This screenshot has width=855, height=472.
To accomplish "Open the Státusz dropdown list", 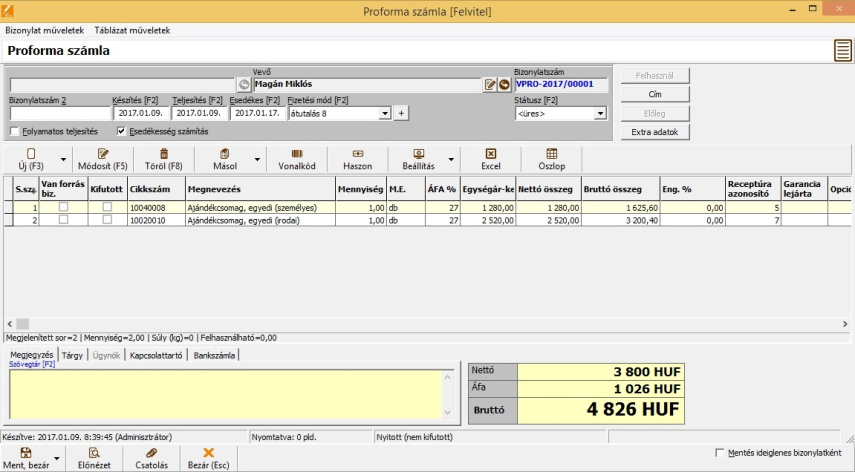I will (600, 114).
